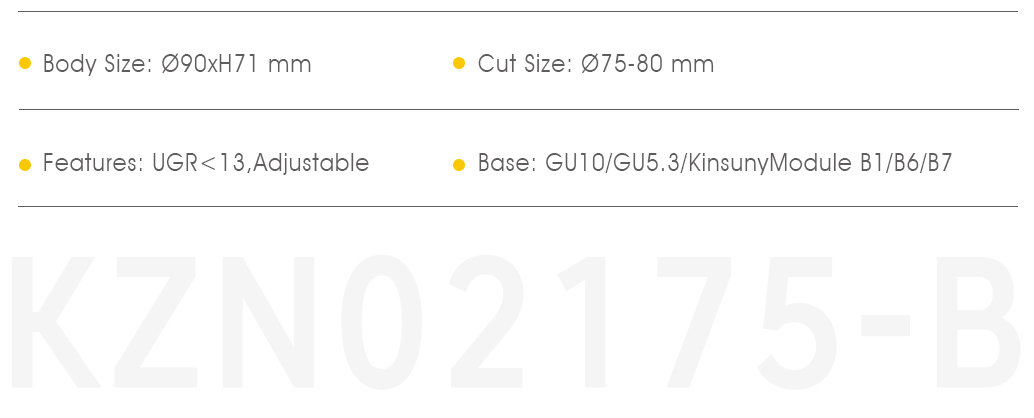The image size is (1034, 418).
Task: Click the yellow bullet beside Base
Action: (459, 165)
